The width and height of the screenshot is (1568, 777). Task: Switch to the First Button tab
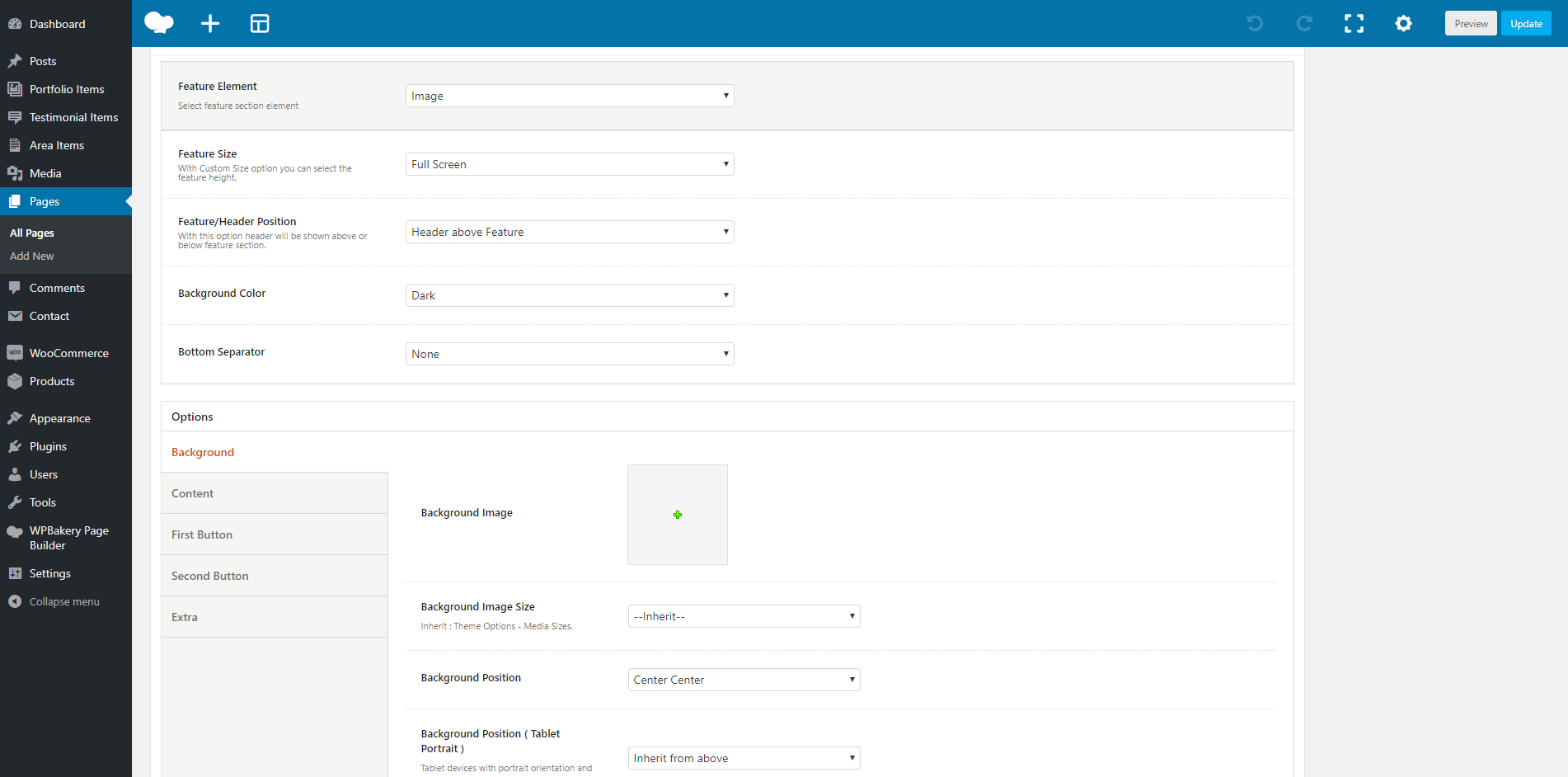click(x=275, y=534)
